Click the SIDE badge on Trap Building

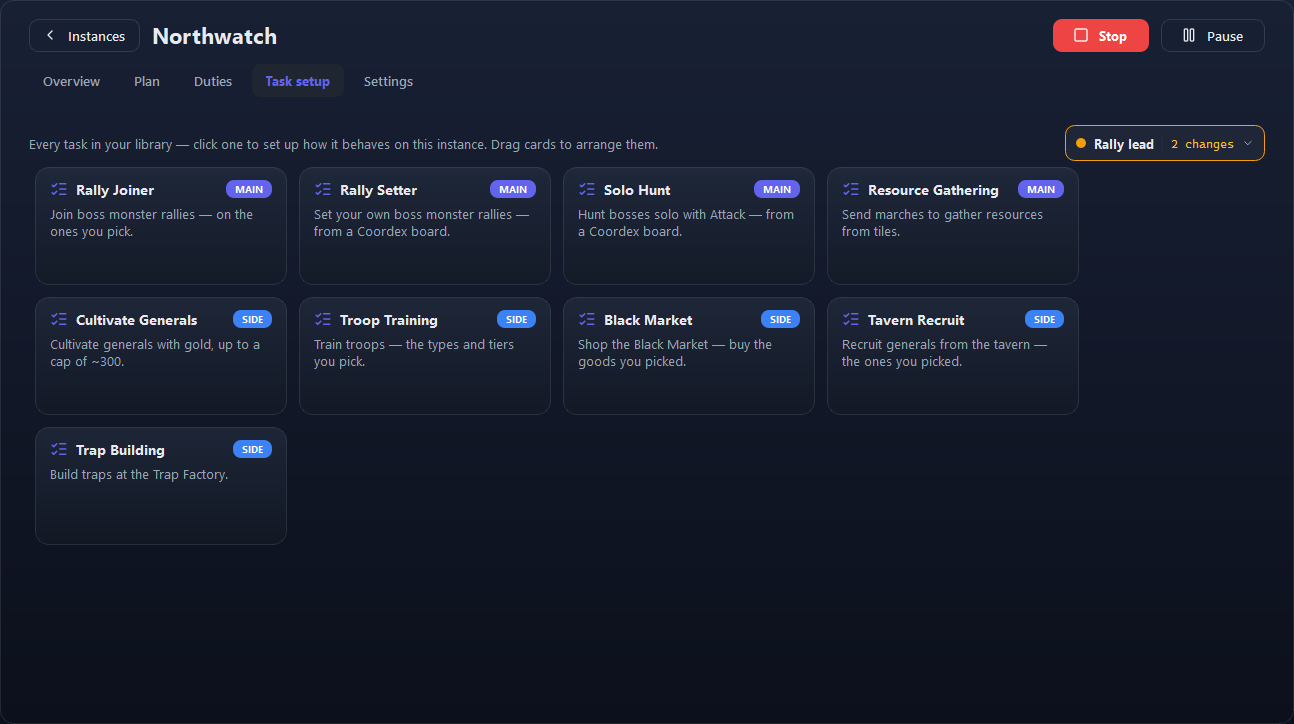[x=253, y=449]
